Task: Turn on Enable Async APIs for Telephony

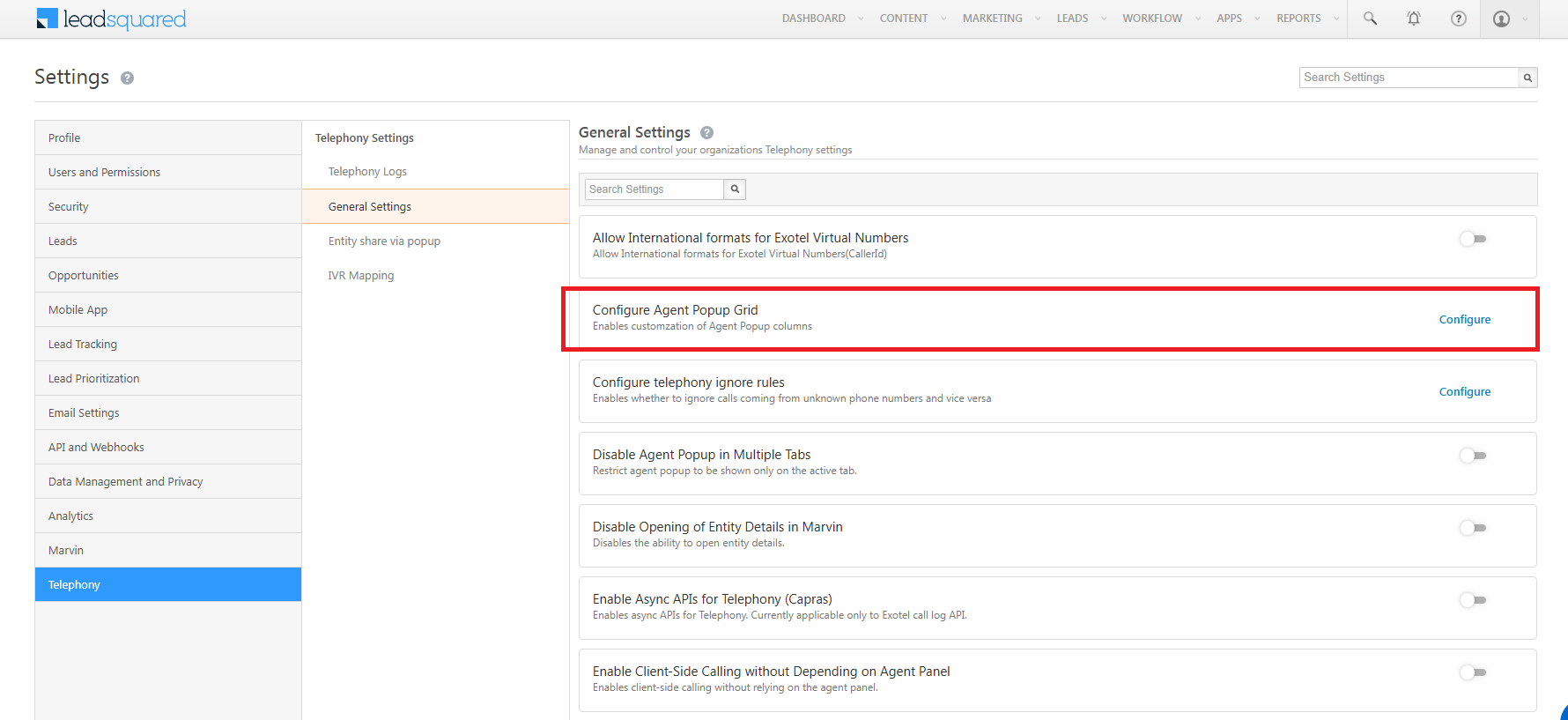Action: (x=1473, y=600)
